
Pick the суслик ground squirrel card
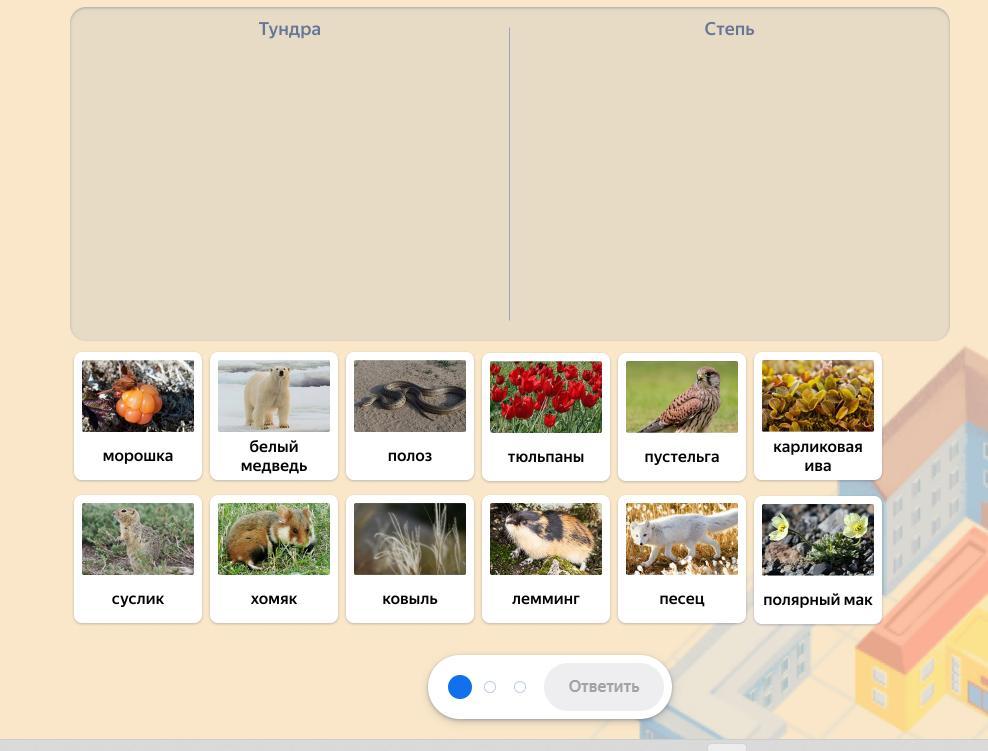(137, 559)
